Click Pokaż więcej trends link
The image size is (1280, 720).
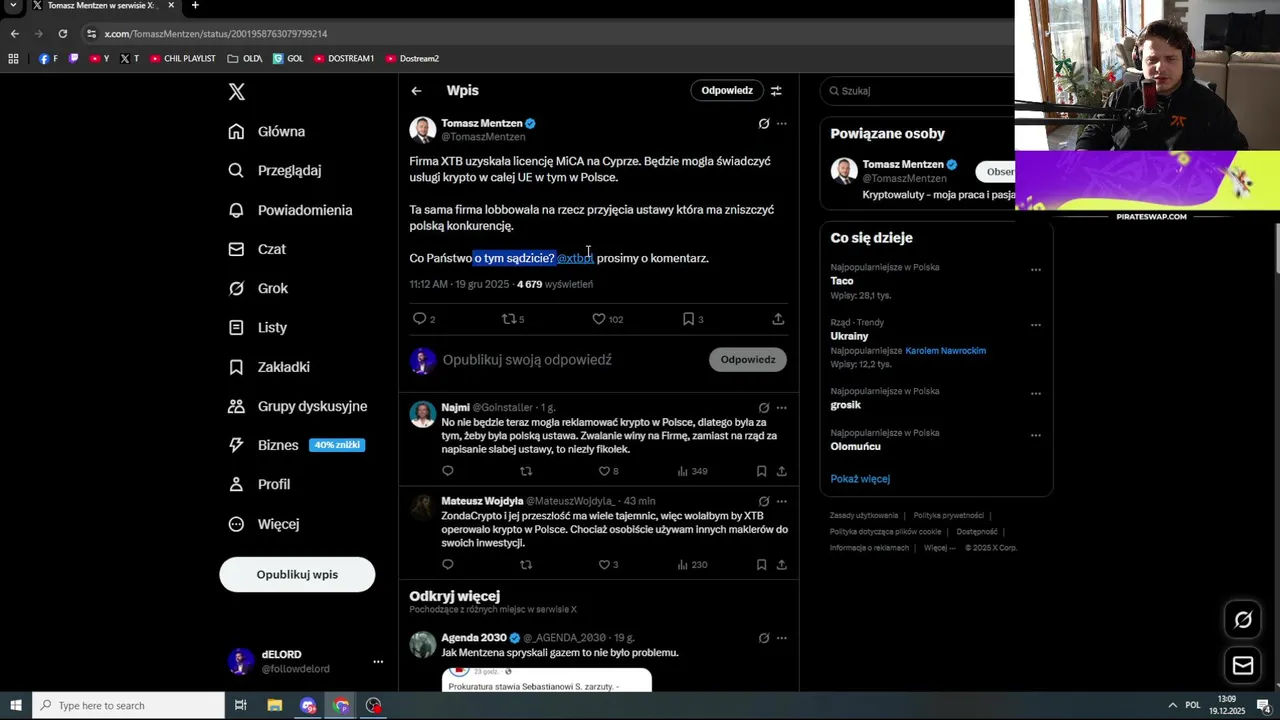click(860, 479)
